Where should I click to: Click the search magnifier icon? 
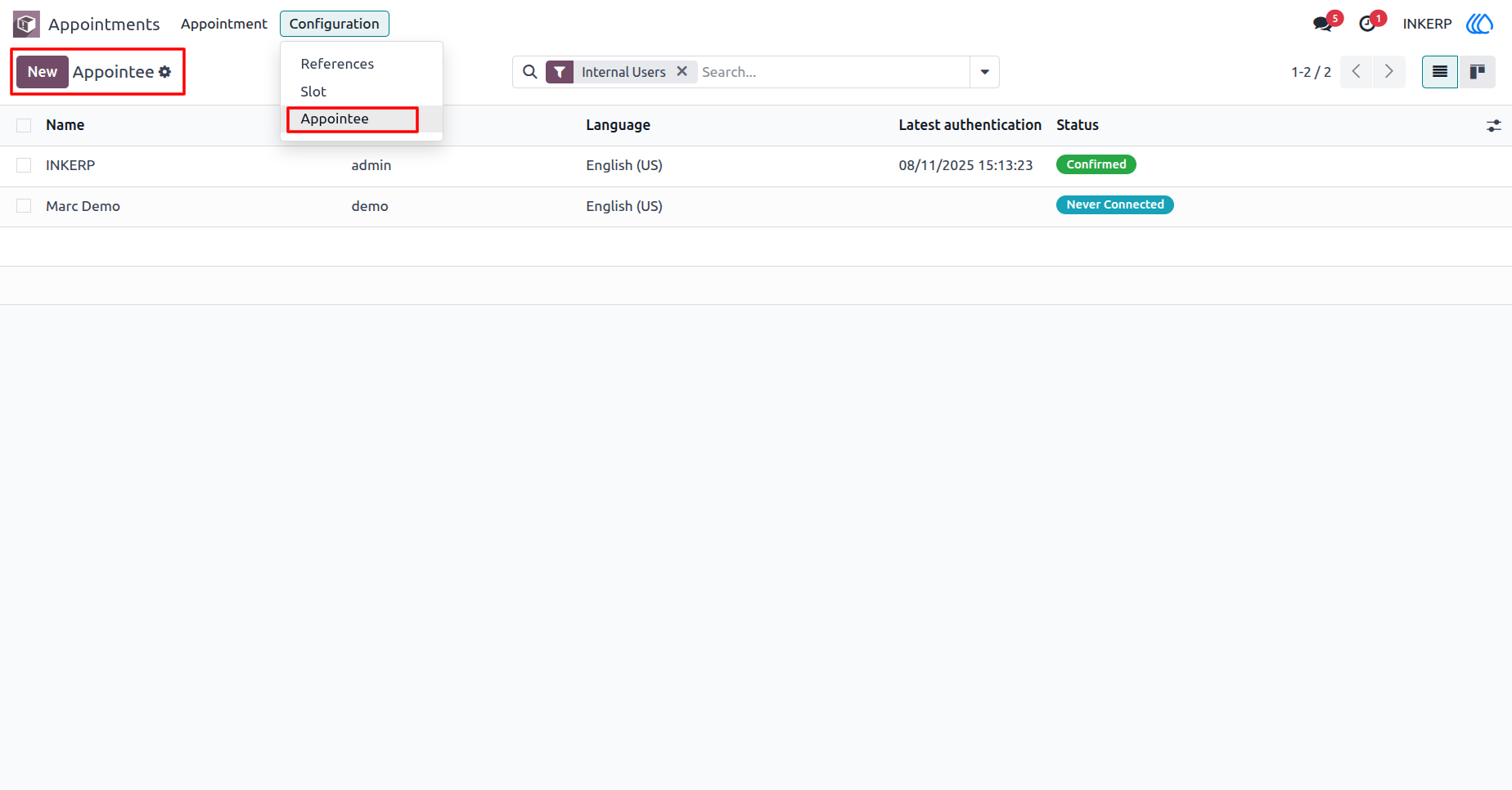pos(530,72)
